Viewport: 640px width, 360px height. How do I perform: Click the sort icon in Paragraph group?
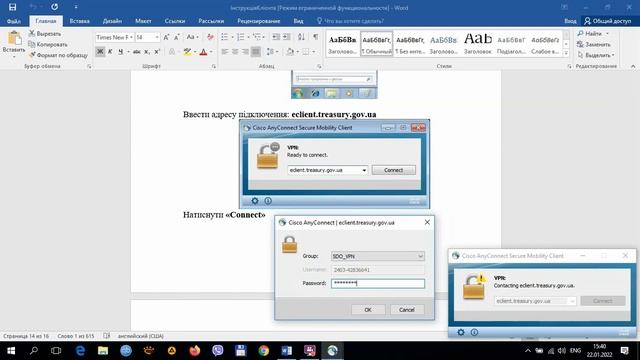301,37
